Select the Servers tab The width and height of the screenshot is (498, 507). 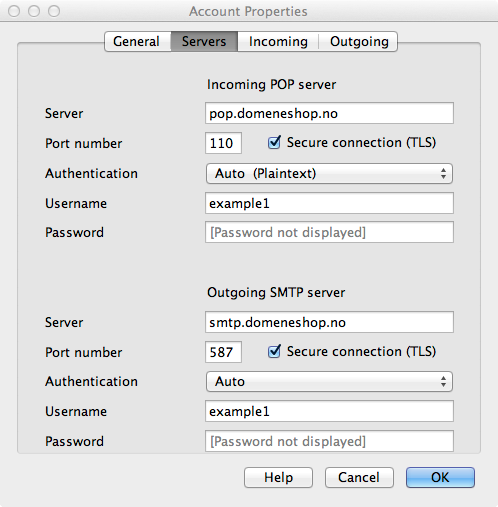[x=204, y=41]
